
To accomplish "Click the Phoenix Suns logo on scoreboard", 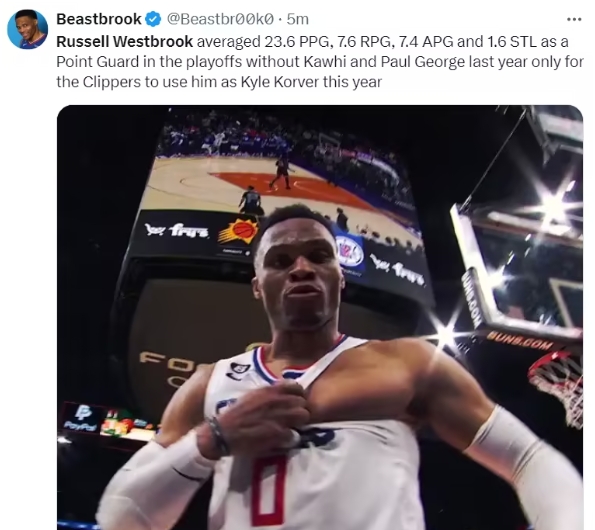I will coord(239,231).
